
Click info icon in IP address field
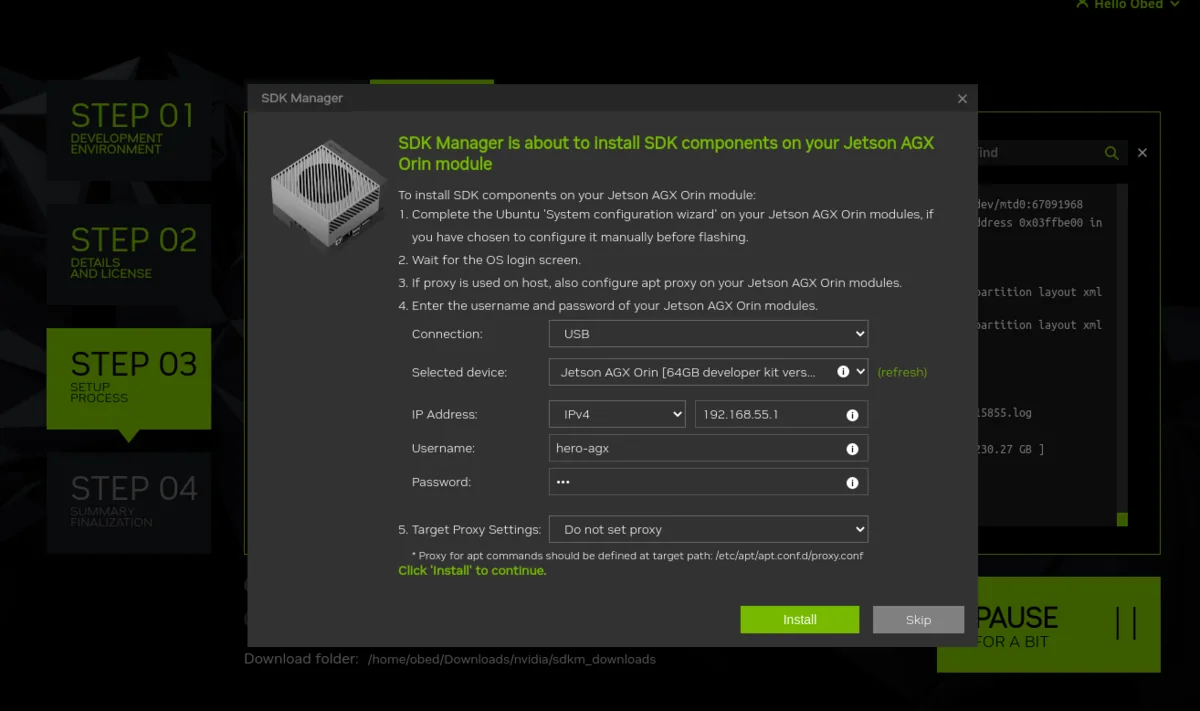point(853,415)
